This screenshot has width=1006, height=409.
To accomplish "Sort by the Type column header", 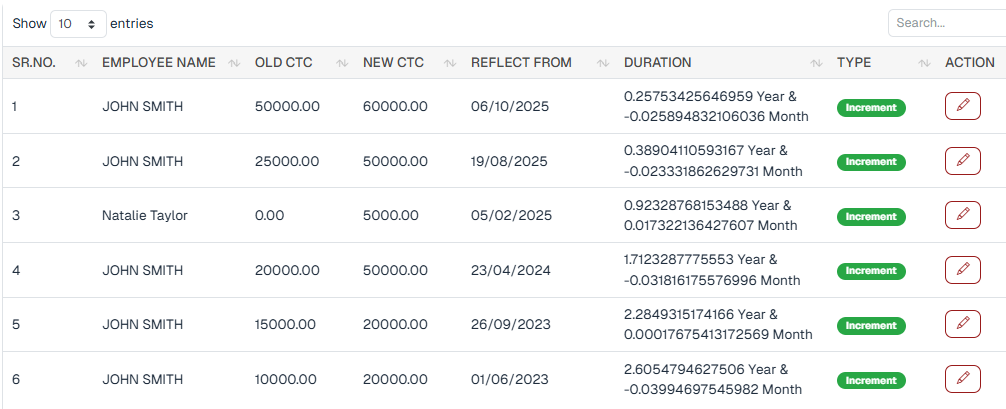I will pyautogui.click(x=854, y=63).
